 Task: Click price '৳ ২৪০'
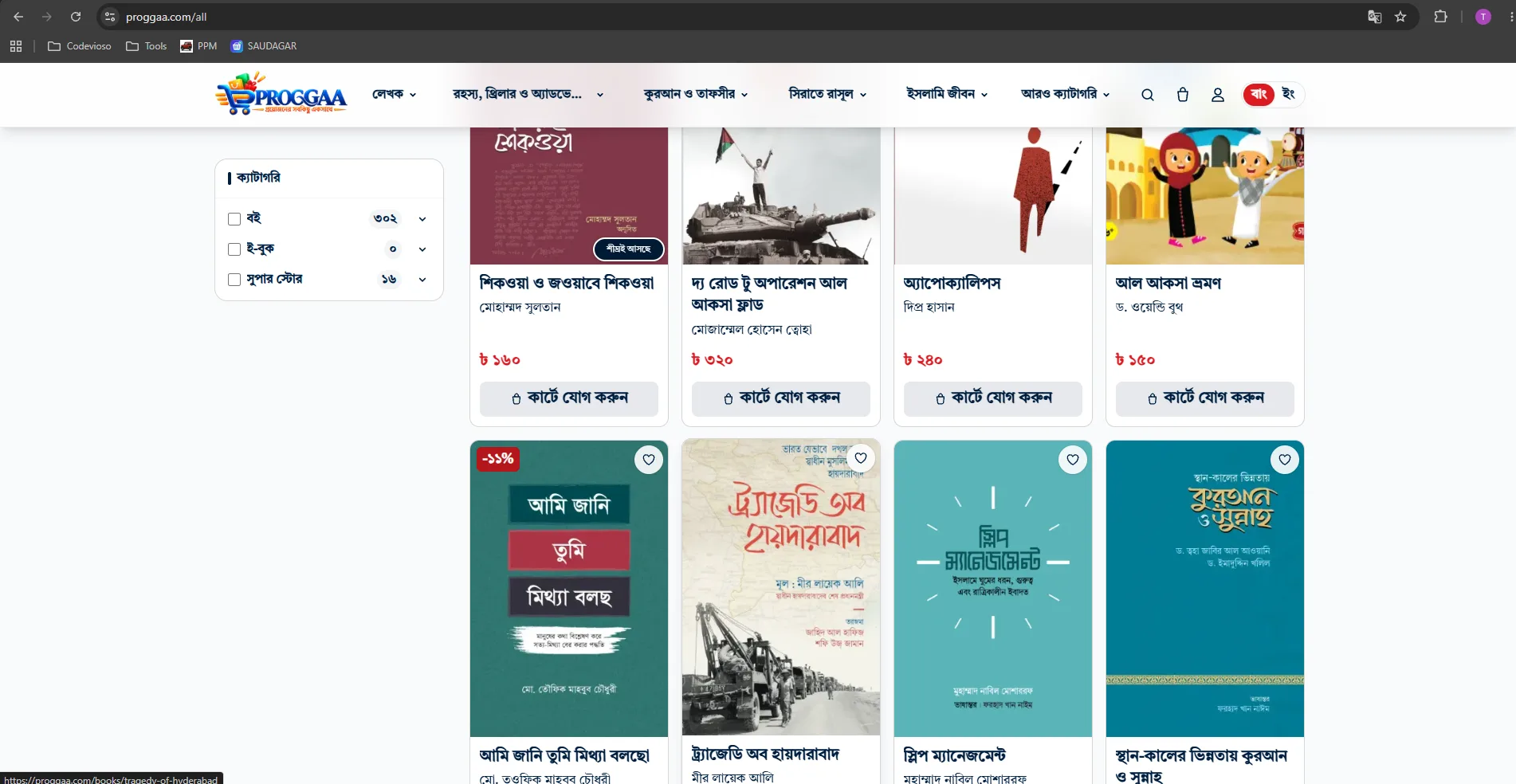[923, 360]
